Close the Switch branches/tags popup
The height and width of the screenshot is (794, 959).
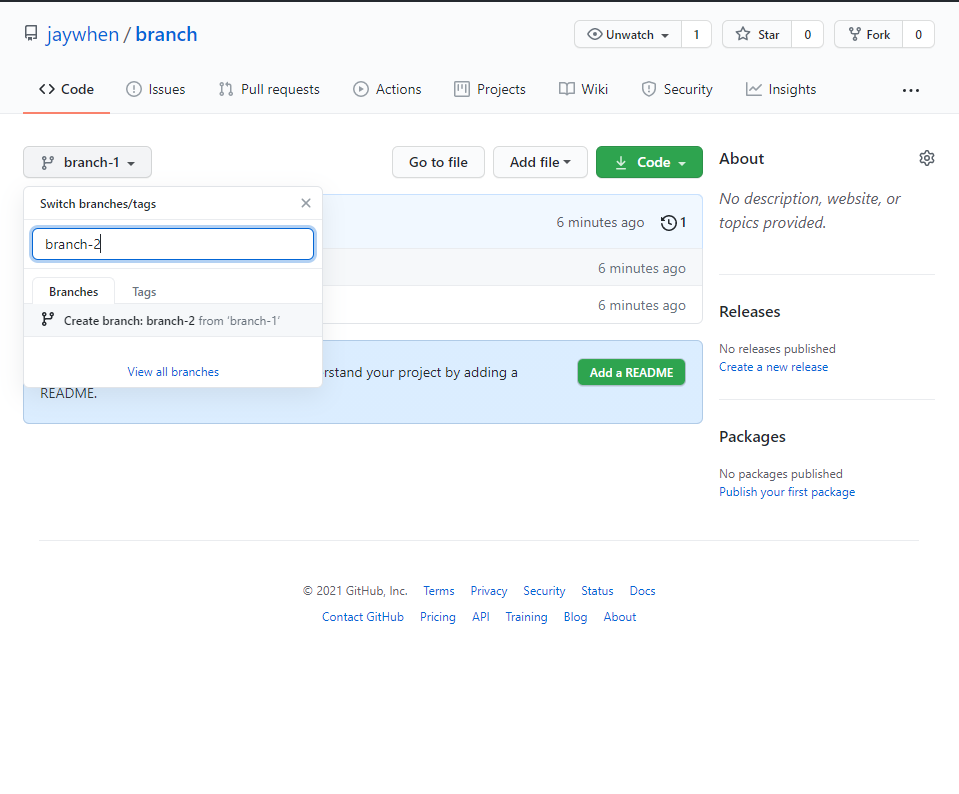306,203
